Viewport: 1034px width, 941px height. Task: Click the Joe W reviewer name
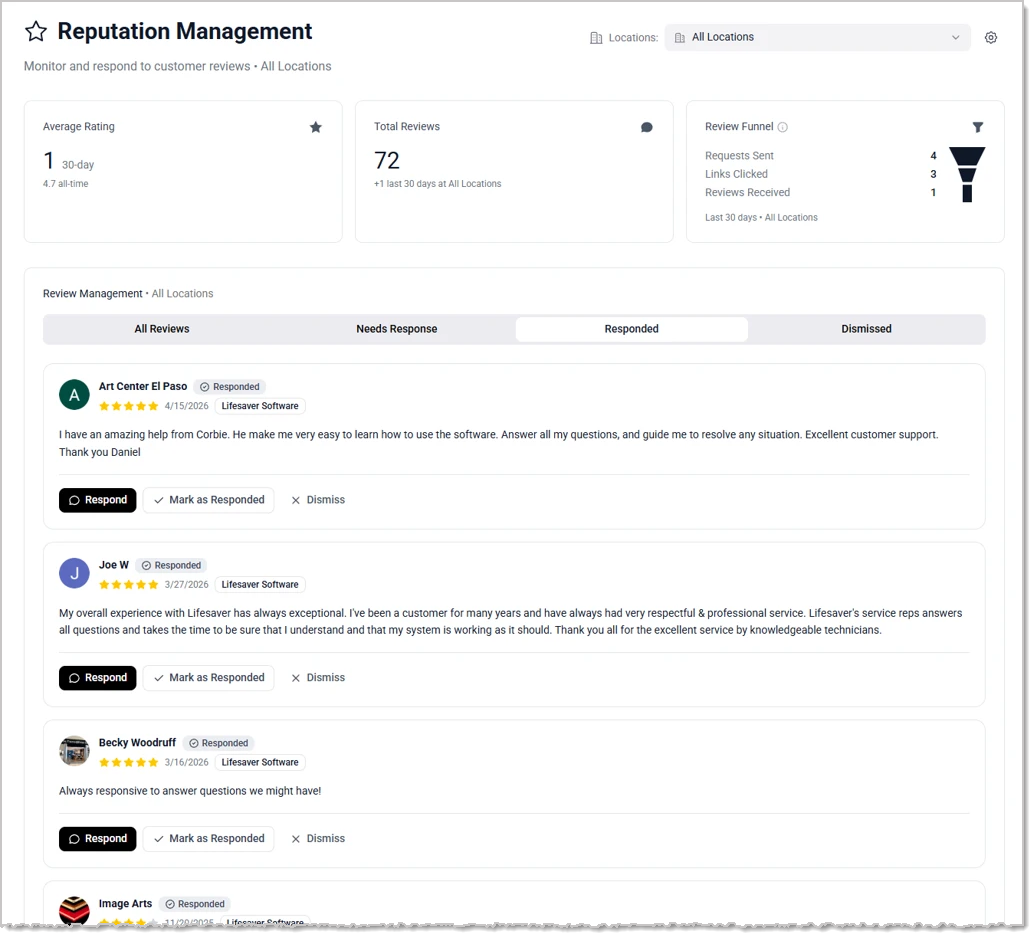pos(114,567)
